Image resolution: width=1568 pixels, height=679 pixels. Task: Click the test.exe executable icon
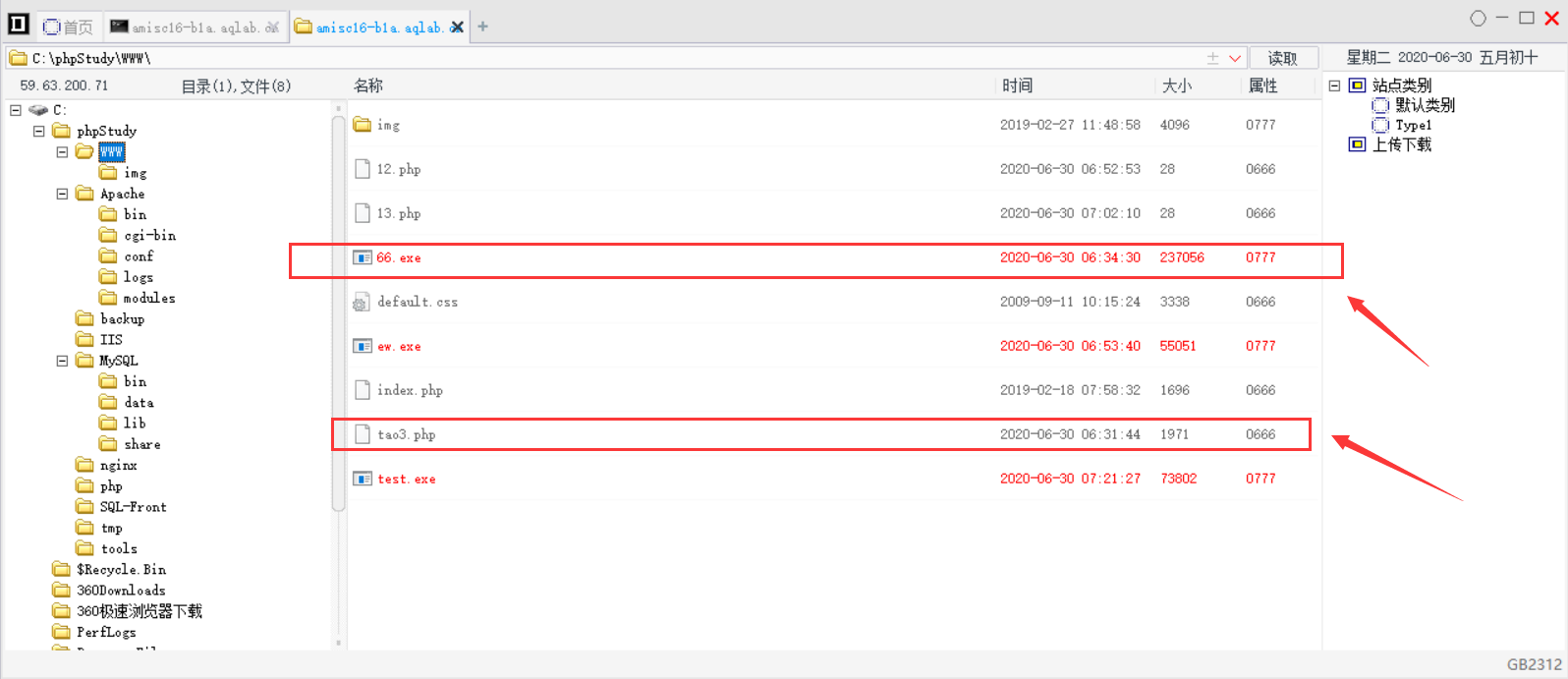pyautogui.click(x=363, y=479)
